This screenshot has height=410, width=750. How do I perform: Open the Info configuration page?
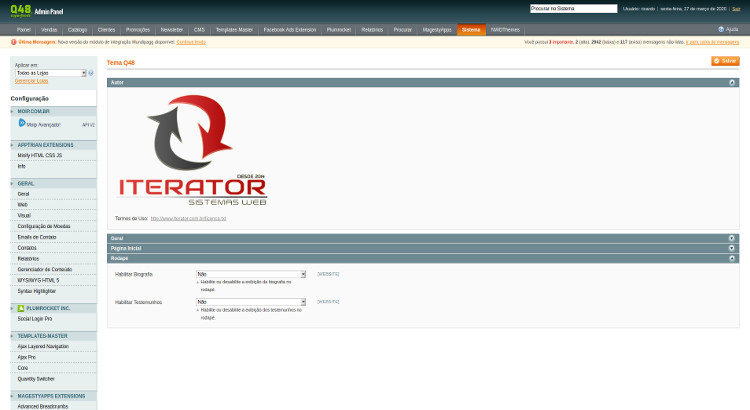coord(22,166)
